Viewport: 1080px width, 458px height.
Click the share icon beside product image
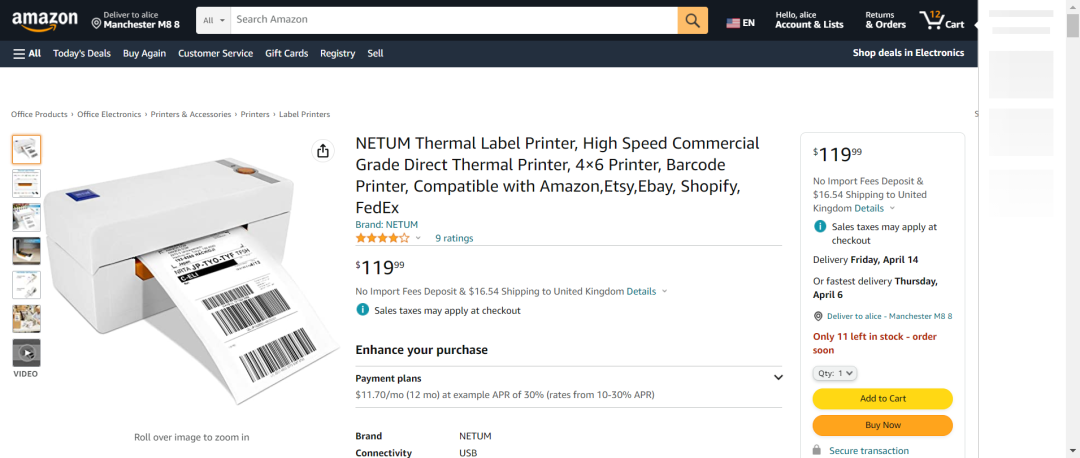pos(323,152)
